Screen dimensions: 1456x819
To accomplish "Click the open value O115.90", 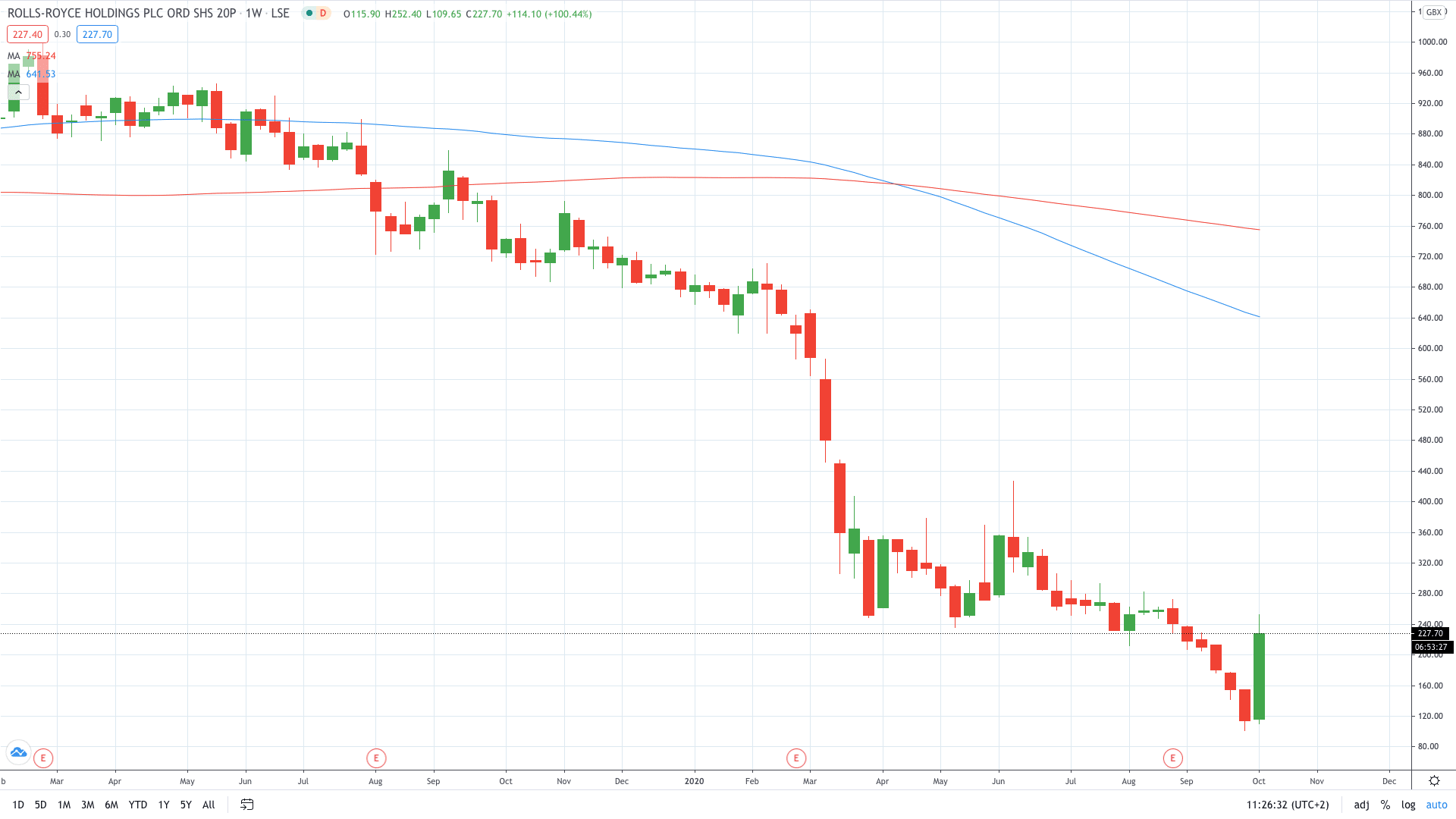I will (x=362, y=14).
